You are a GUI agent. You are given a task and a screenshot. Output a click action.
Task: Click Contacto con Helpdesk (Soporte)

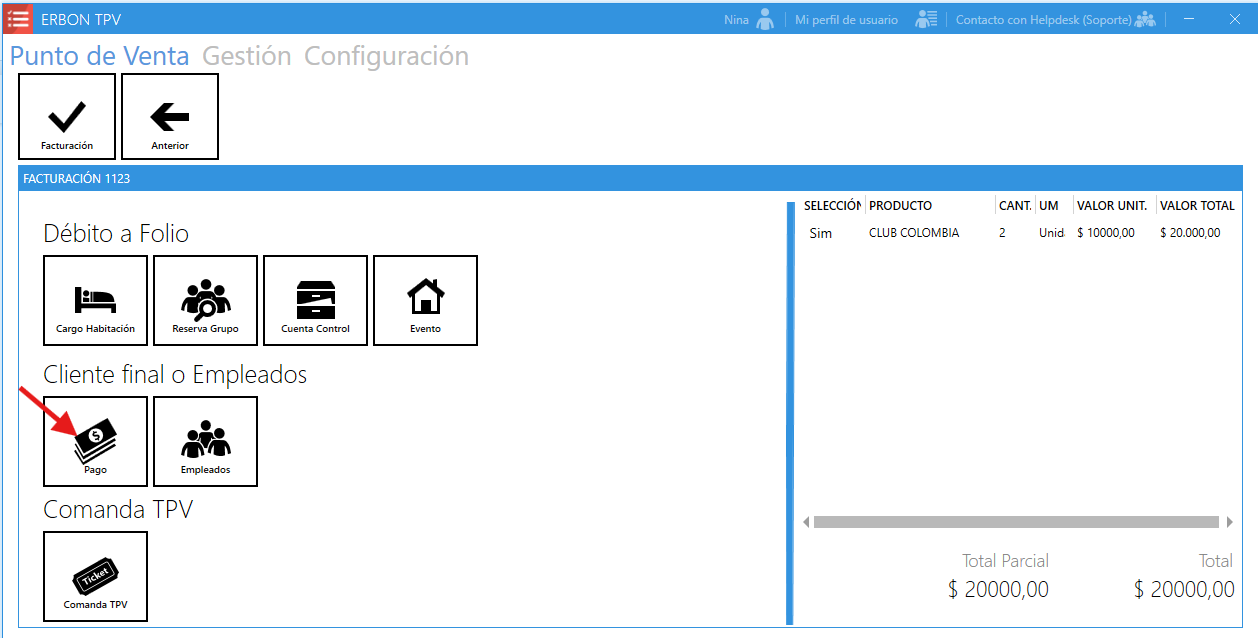[x=1043, y=20]
